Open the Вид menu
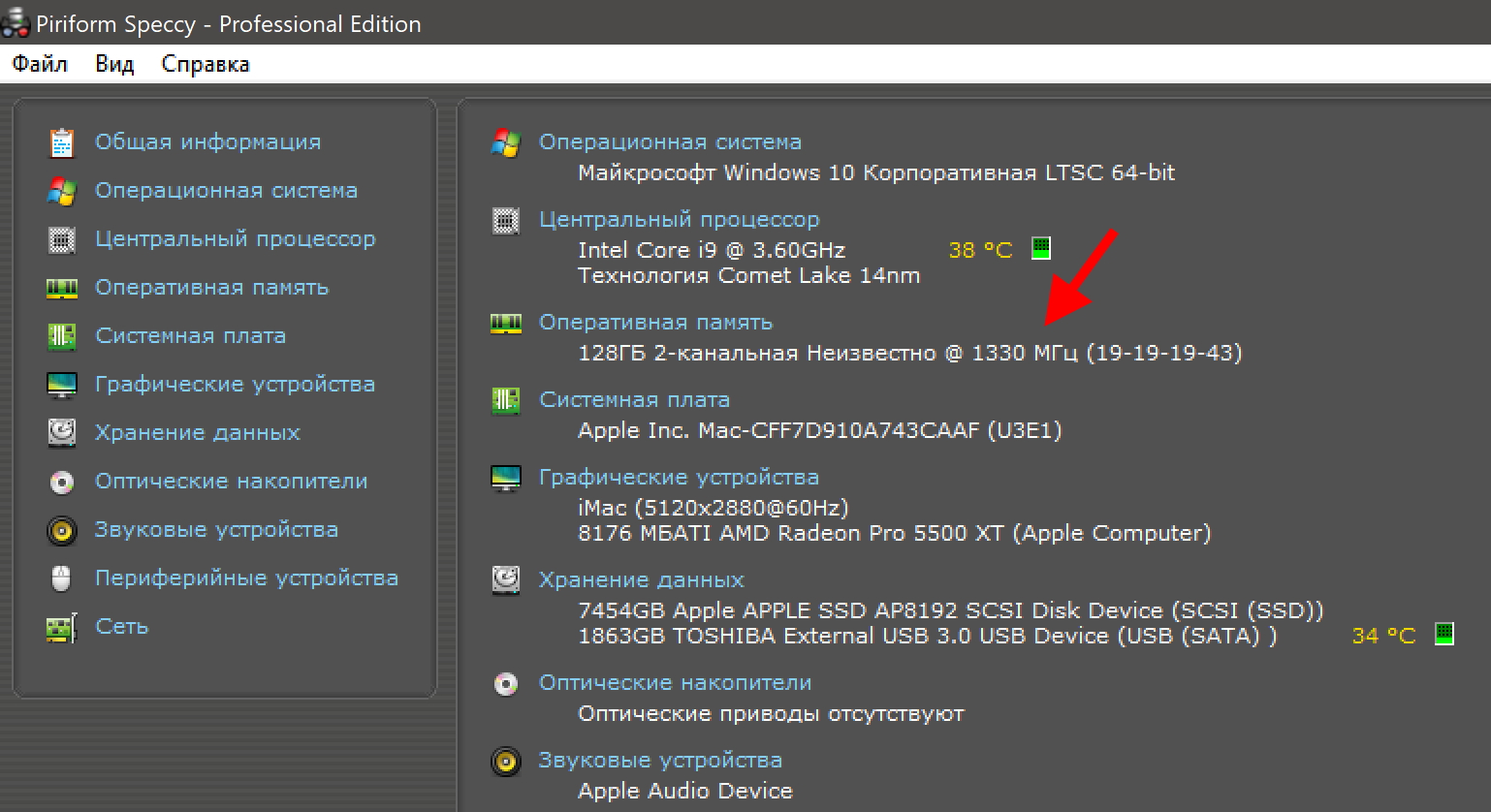Image resolution: width=1491 pixels, height=812 pixels. tap(114, 64)
